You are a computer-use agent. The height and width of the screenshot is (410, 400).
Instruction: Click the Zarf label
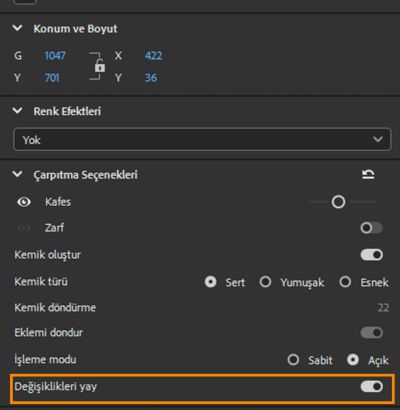pos(54,228)
